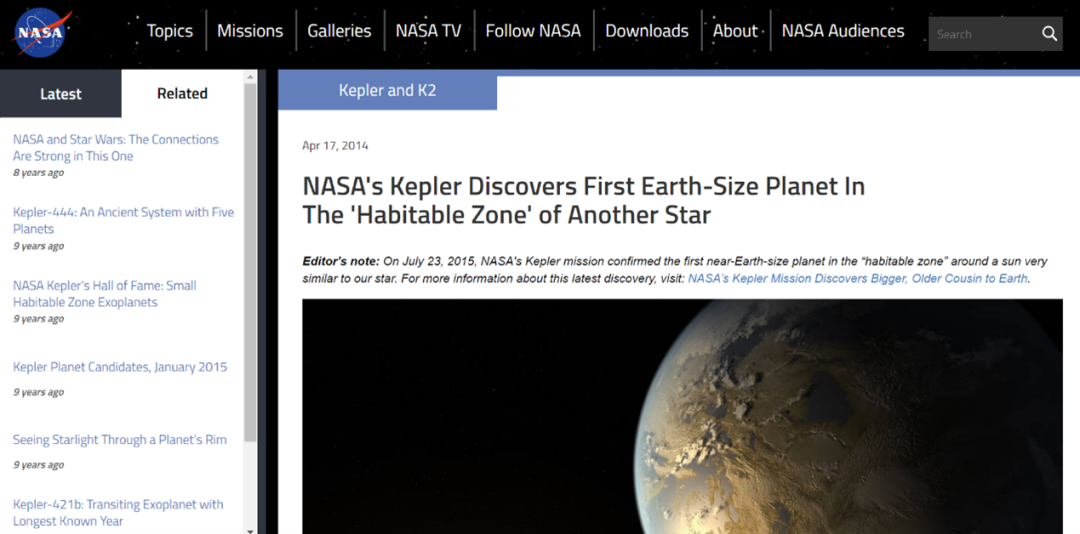Switch to the Related tab
The image size is (1080, 534).
tap(182, 94)
